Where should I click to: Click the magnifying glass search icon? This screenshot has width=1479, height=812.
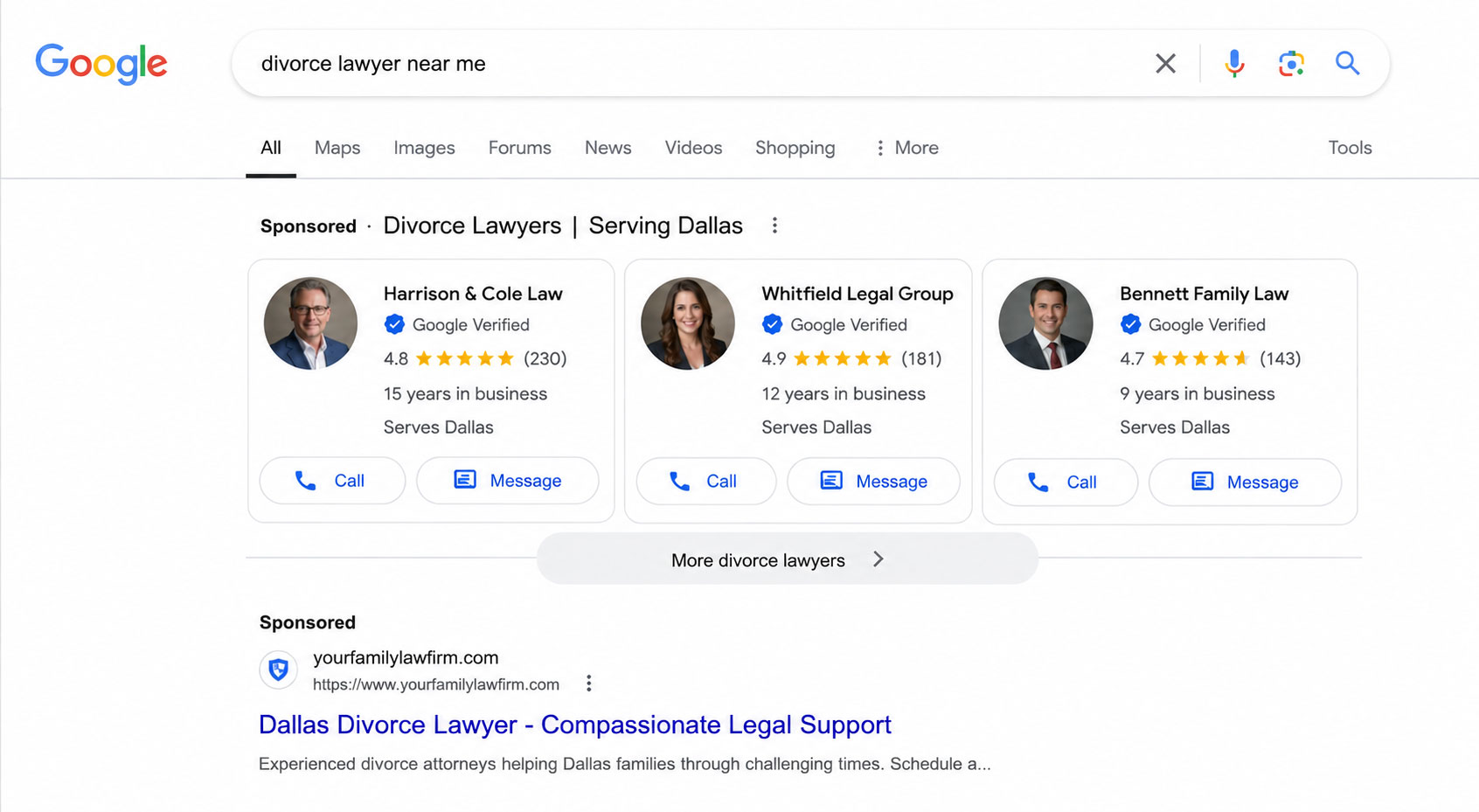(x=1347, y=63)
